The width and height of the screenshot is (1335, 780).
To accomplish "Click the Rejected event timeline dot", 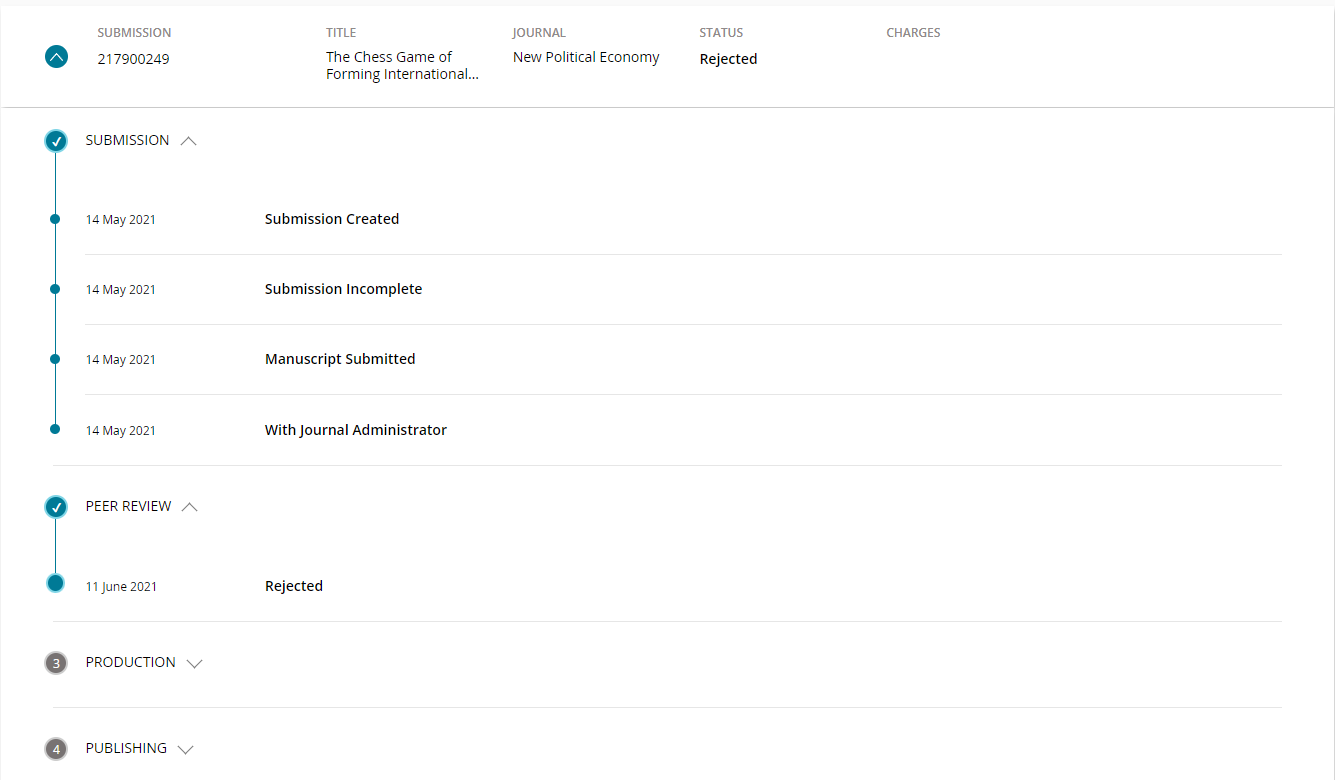I will (x=55, y=583).
